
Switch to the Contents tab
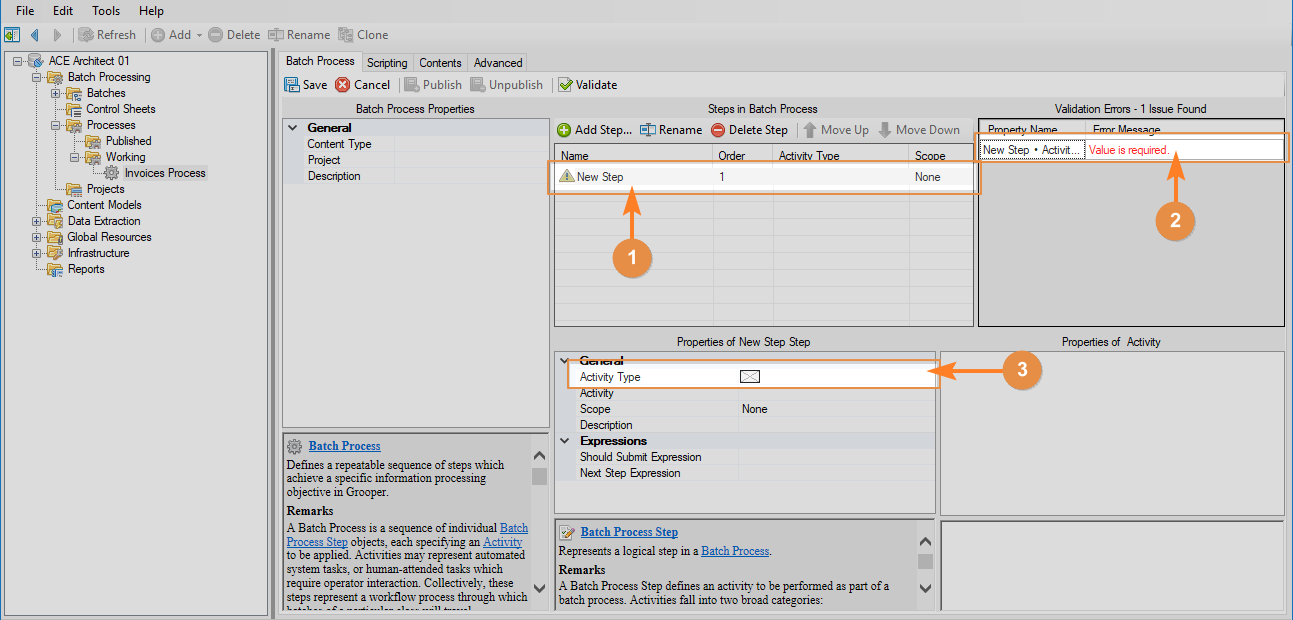[x=440, y=63]
